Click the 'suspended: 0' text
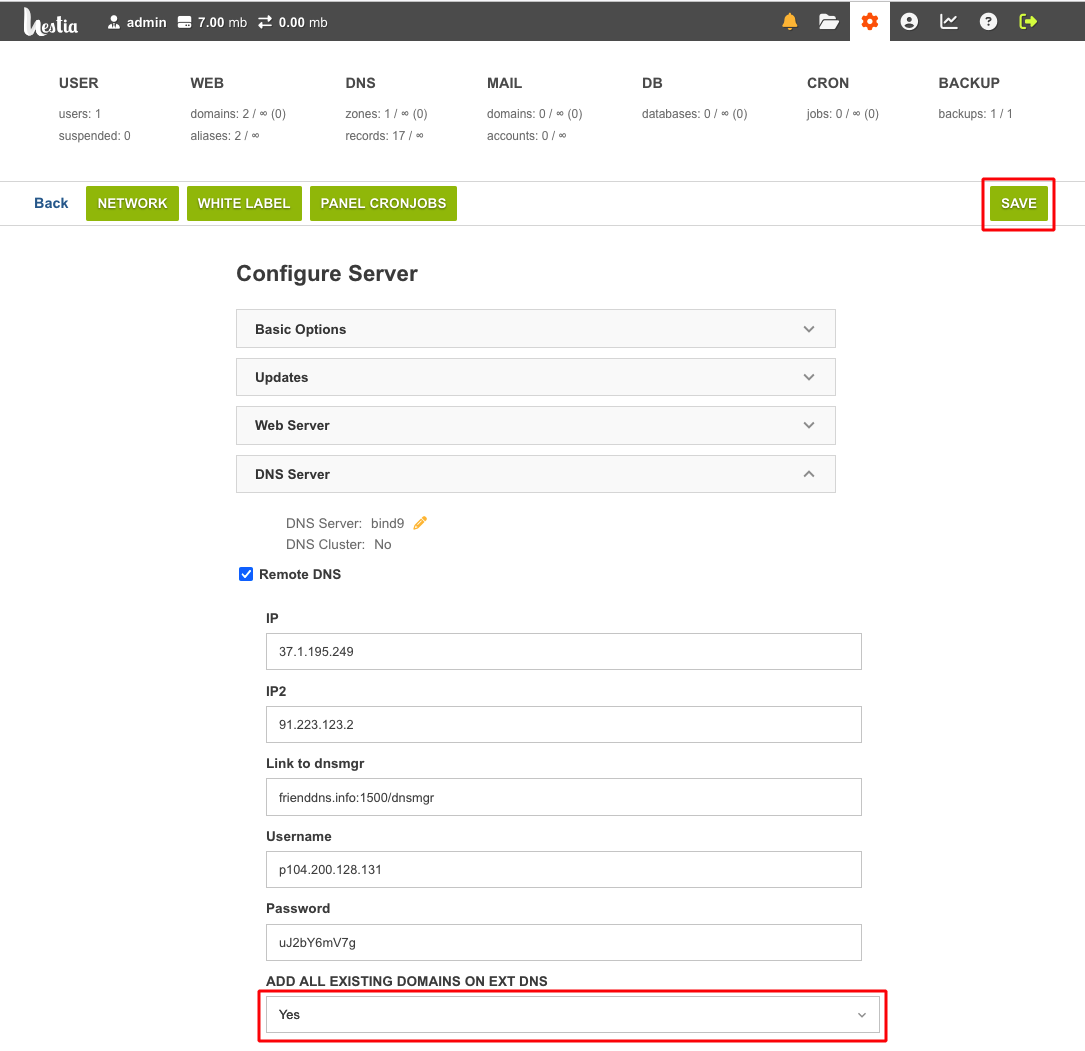Screen dimensions: 1085x1051 tap(94, 136)
